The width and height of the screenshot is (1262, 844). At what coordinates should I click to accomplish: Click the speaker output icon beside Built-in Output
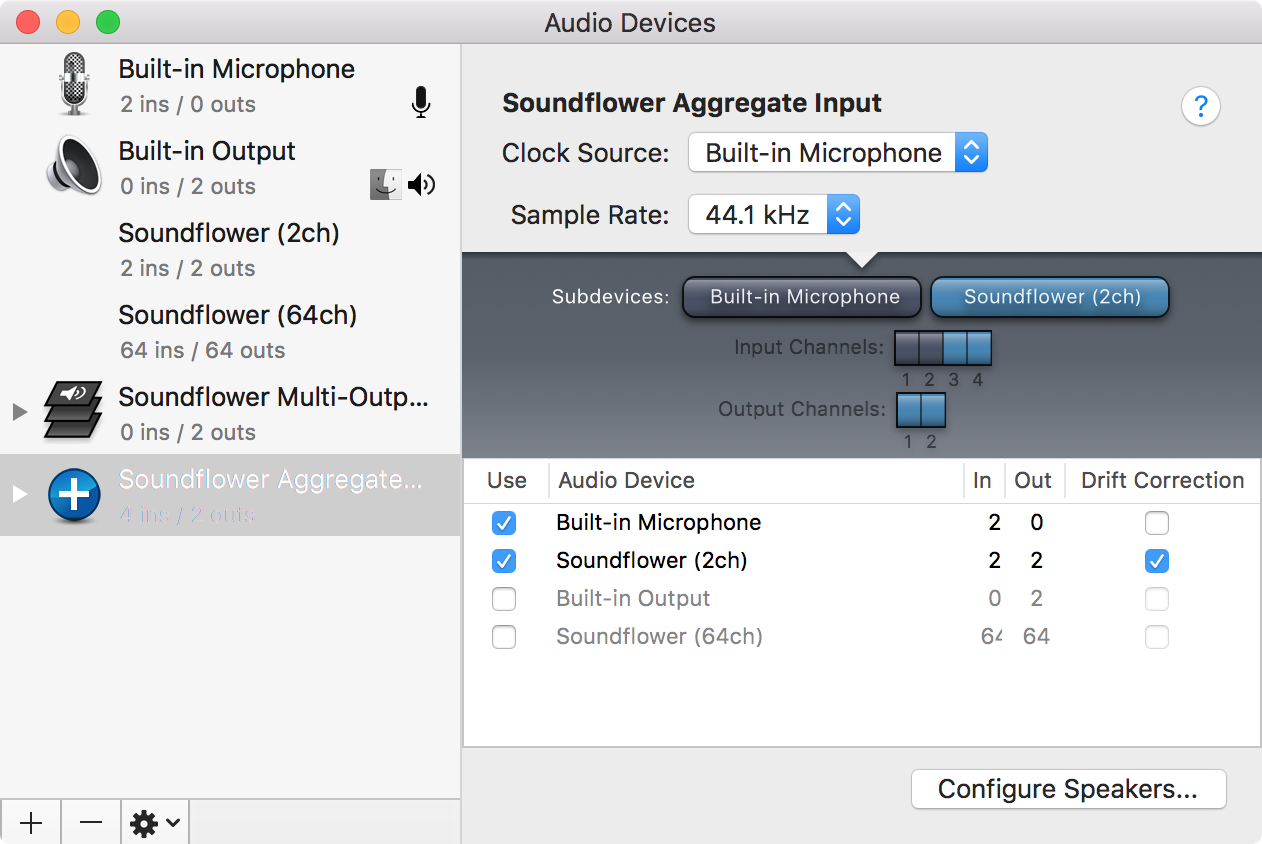[x=421, y=184]
